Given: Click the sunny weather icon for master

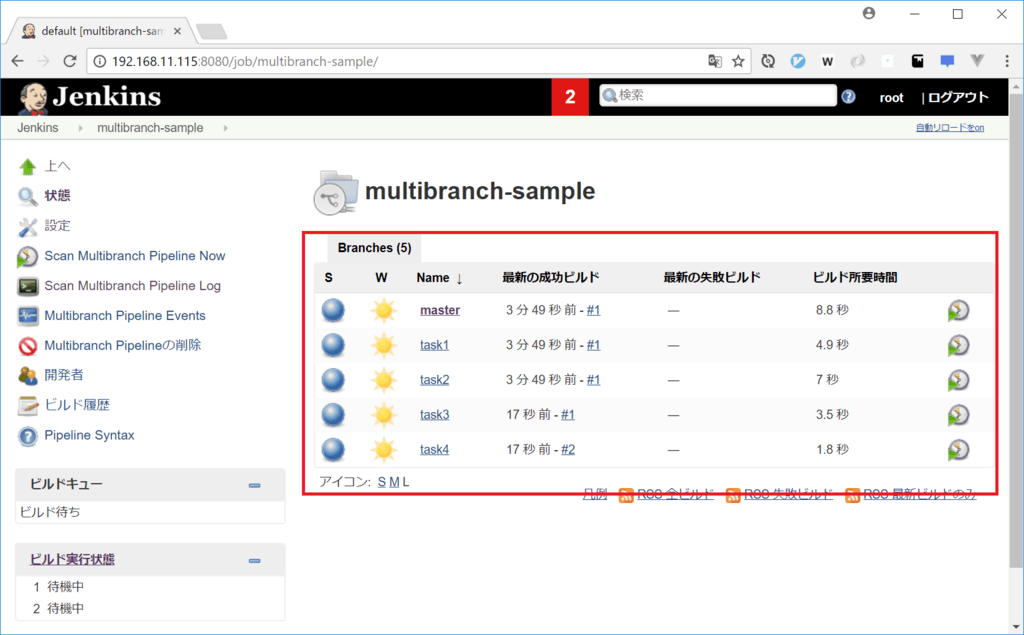Looking at the screenshot, I should [x=383, y=310].
